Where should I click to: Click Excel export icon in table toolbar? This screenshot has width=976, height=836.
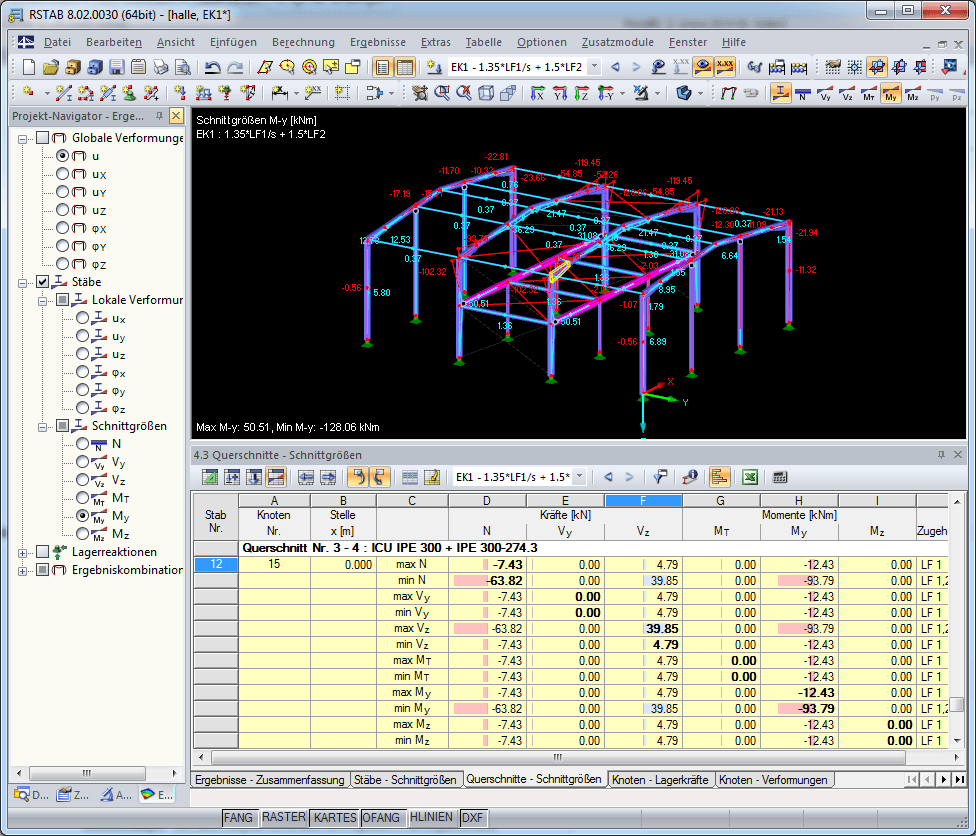coord(749,477)
